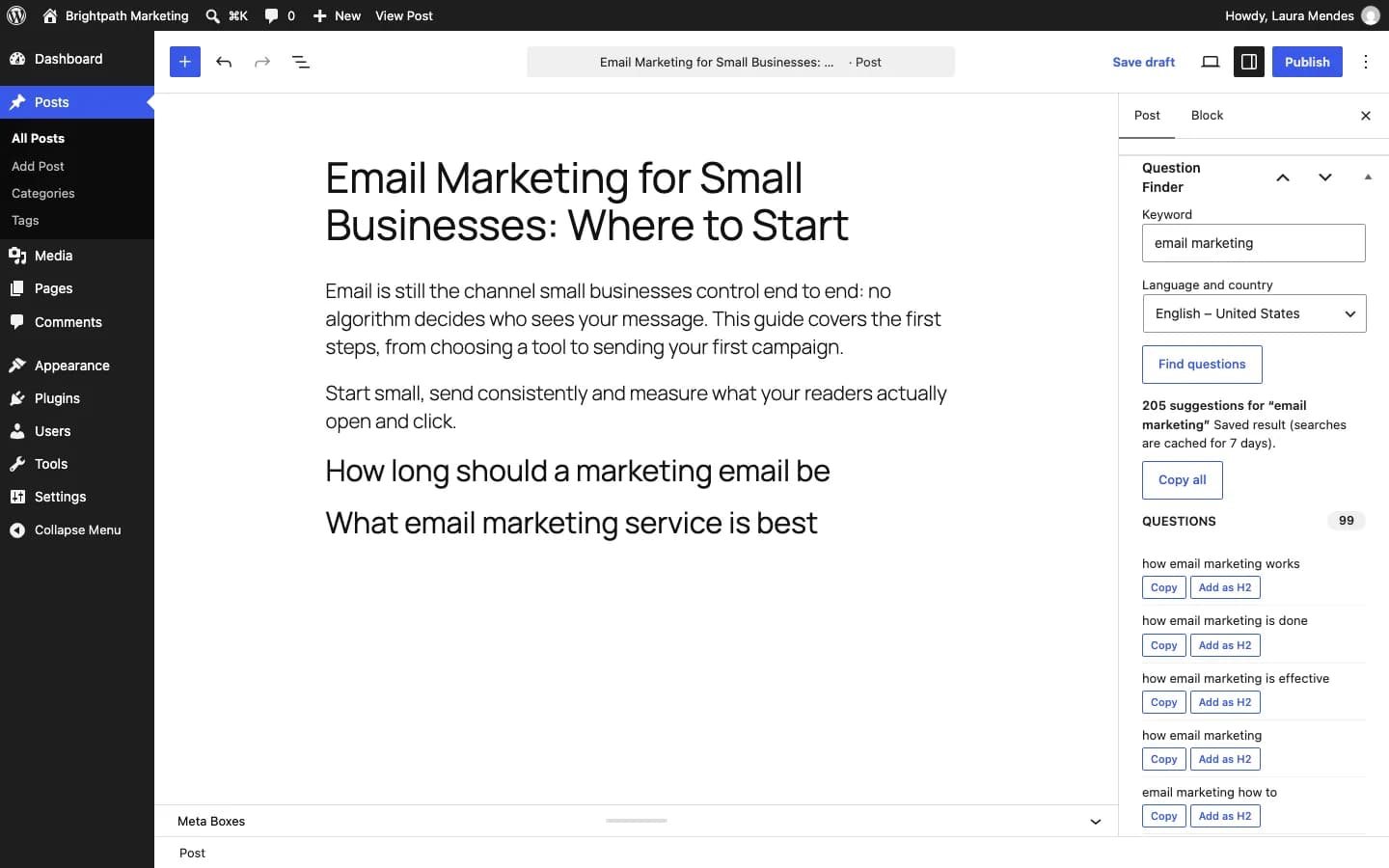Click the WordPress logo in admin bar
This screenshot has height=868, width=1389.
pos(16,15)
